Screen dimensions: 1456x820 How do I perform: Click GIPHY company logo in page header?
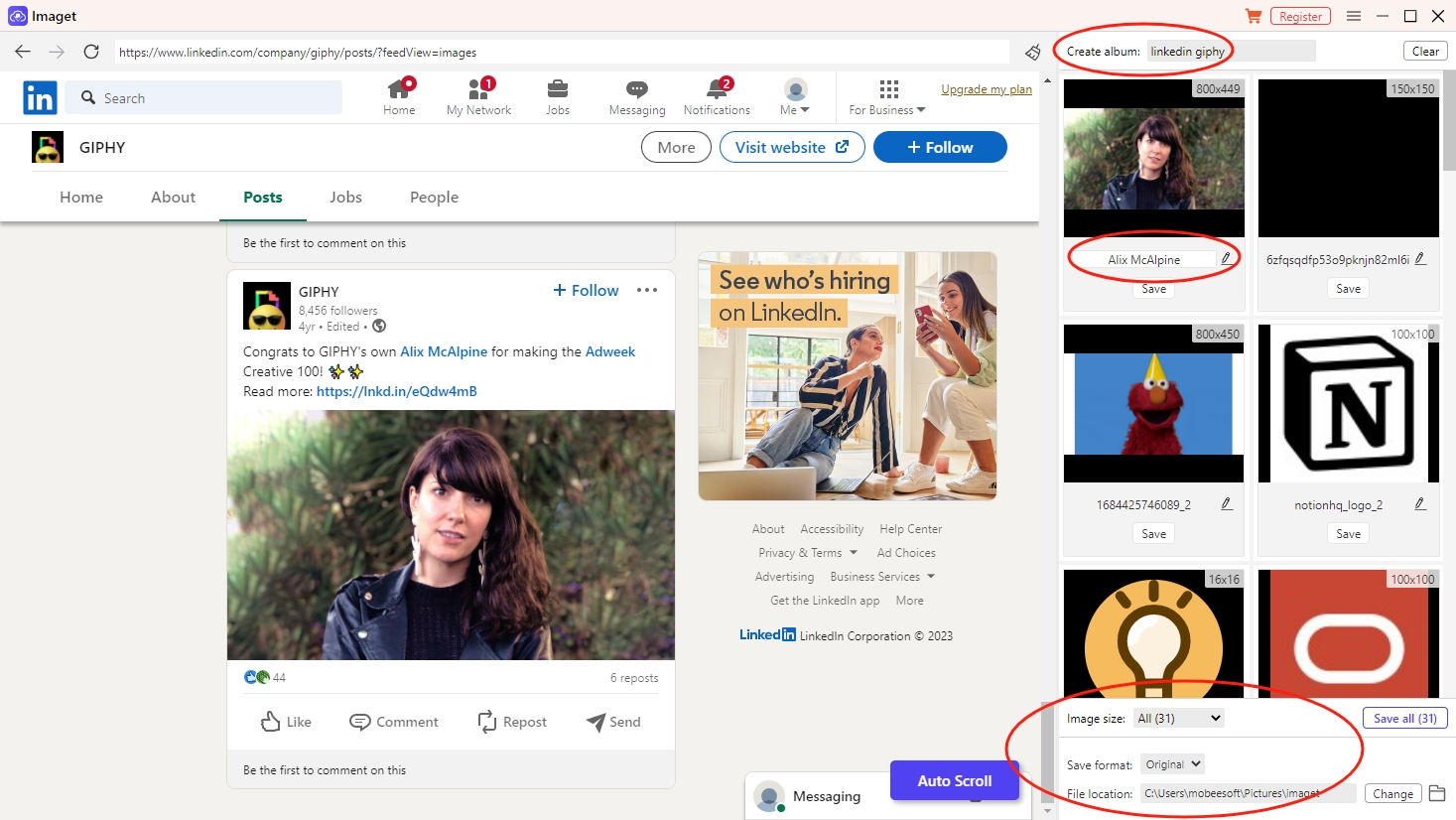pyautogui.click(x=48, y=147)
